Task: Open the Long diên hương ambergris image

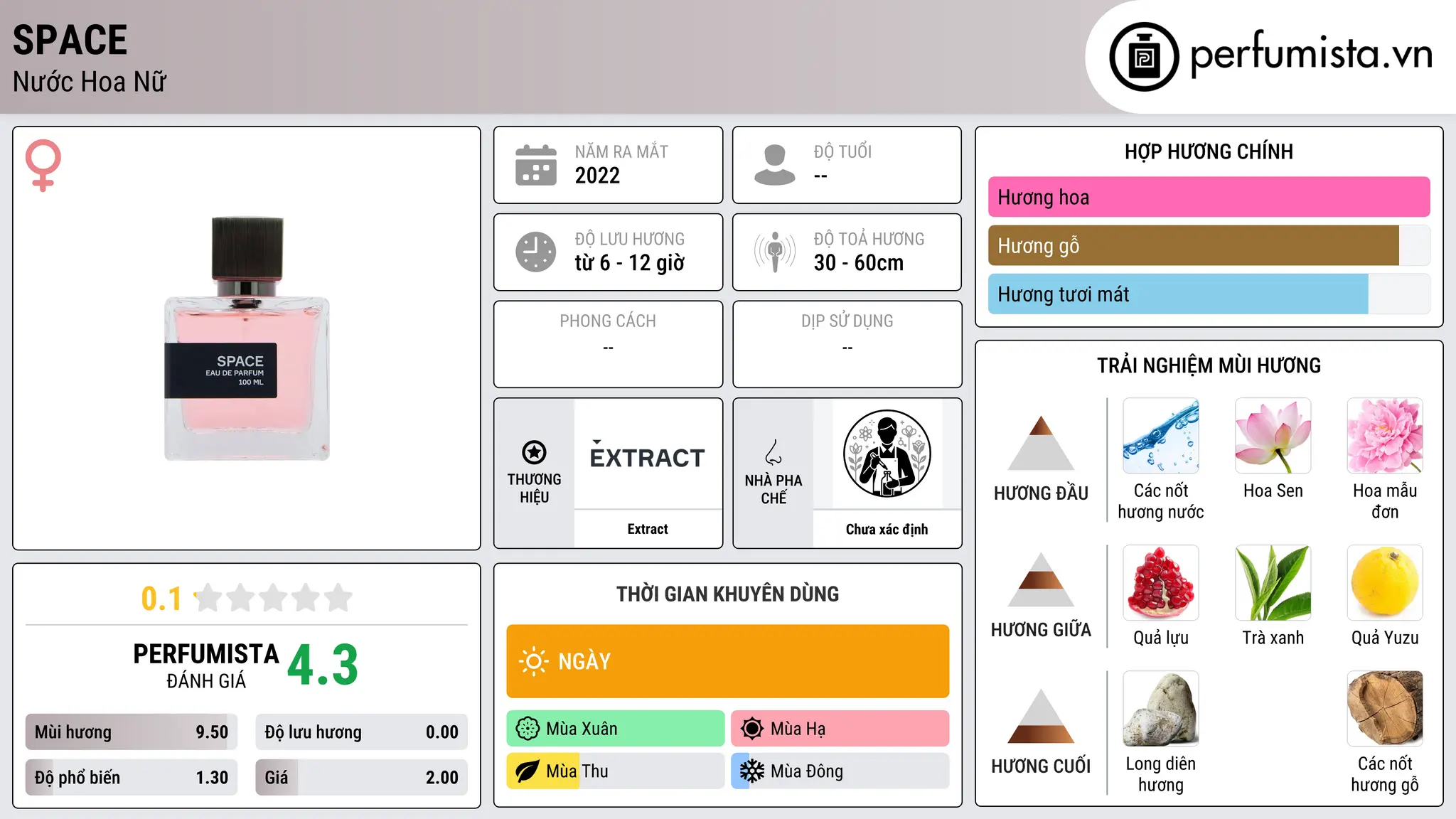Action: (x=1161, y=709)
